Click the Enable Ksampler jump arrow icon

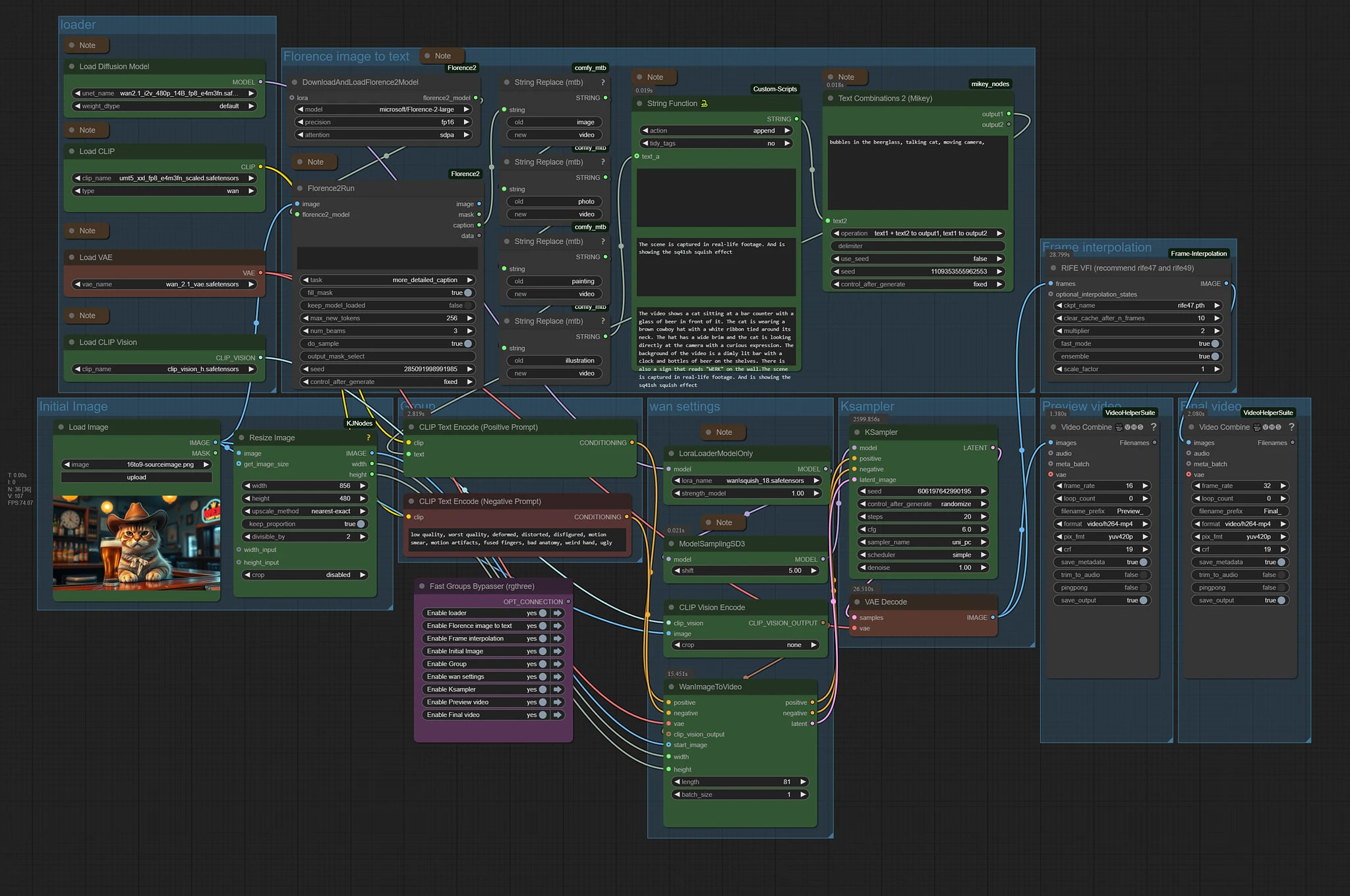tap(558, 689)
